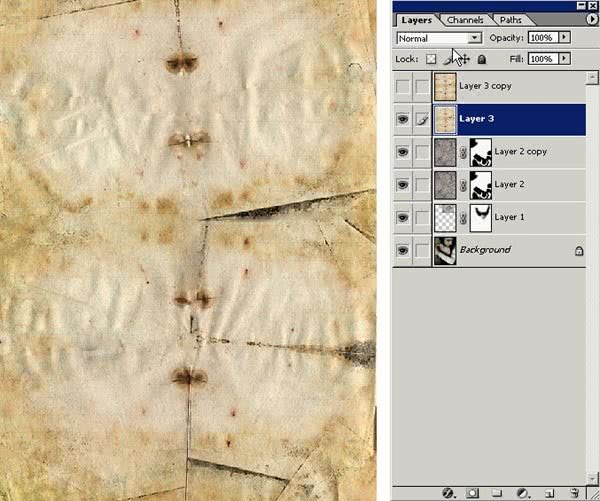Viewport: 600px width, 501px height.
Task: Open the Opacity slider arrow
Action: [x=565, y=38]
